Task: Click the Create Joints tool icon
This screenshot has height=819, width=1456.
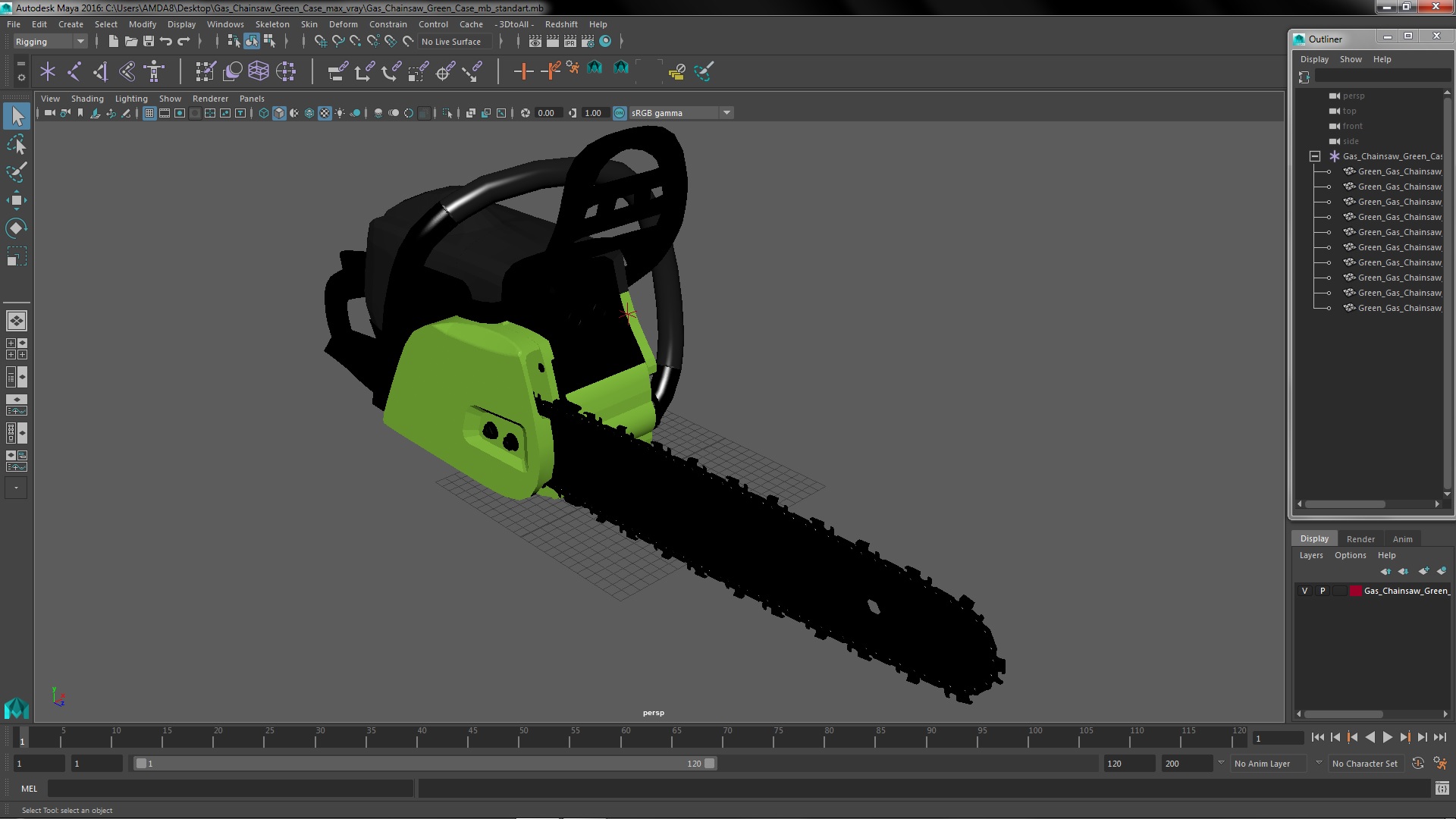Action: [74, 71]
